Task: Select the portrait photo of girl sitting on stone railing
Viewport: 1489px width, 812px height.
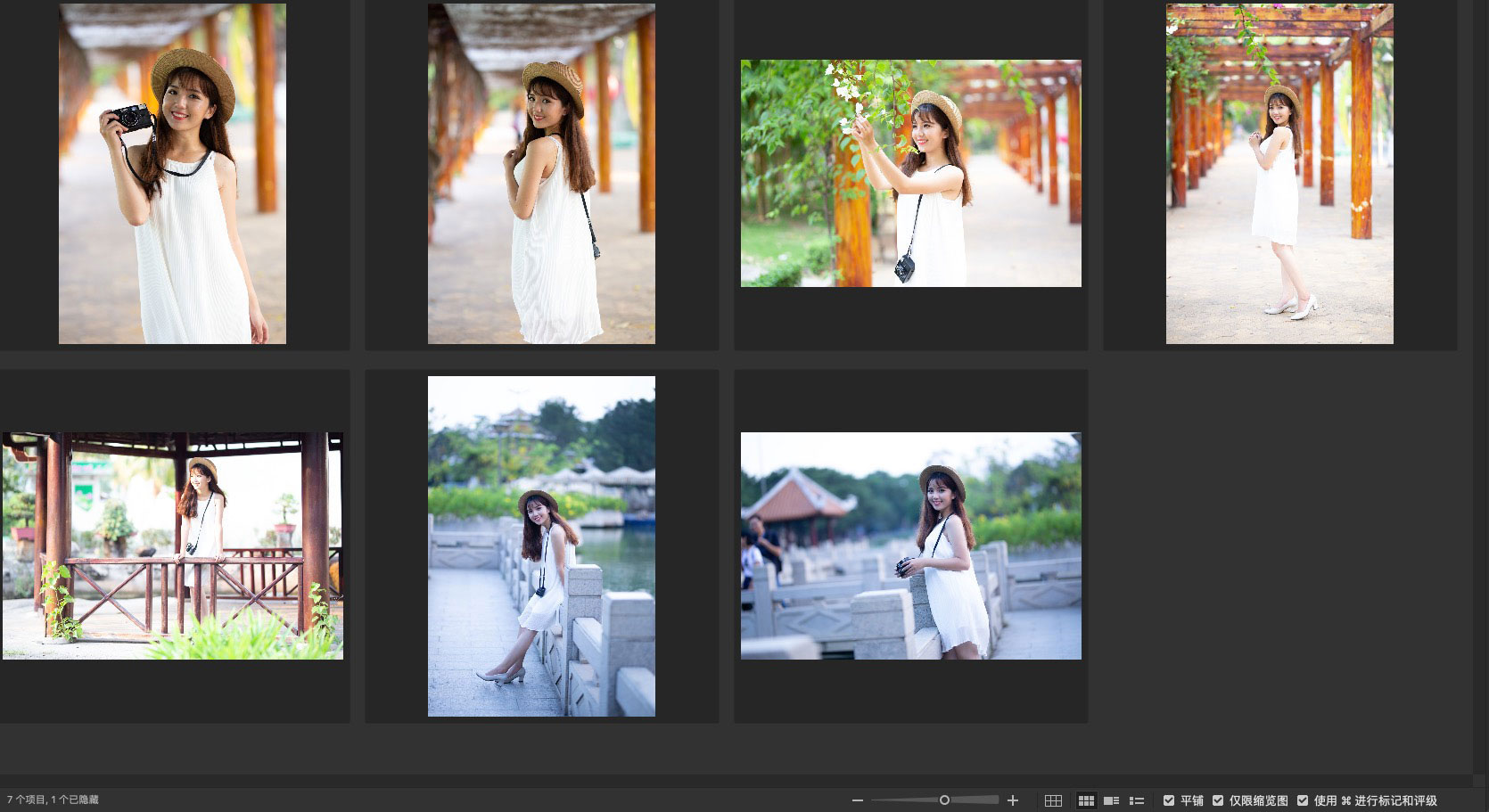Action: click(541, 545)
